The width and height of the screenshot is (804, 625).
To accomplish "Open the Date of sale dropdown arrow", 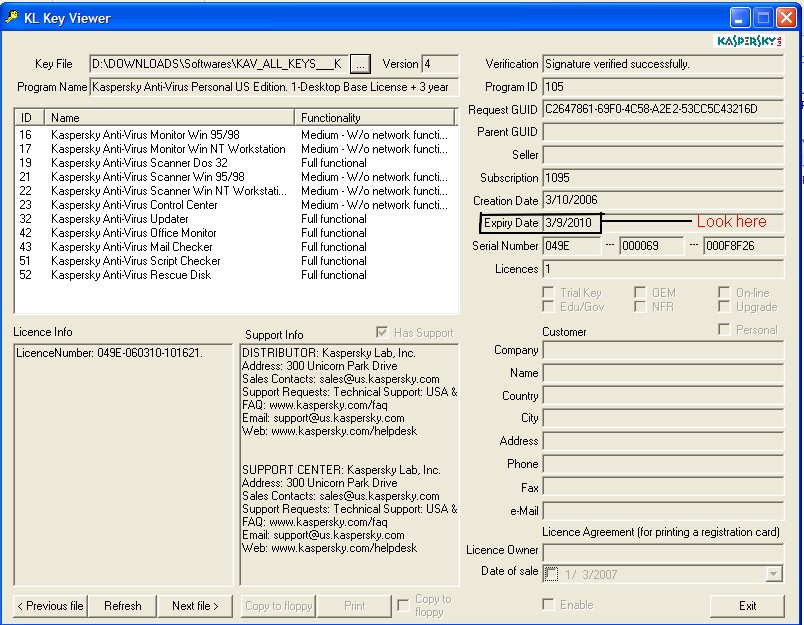I will pyautogui.click(x=774, y=574).
